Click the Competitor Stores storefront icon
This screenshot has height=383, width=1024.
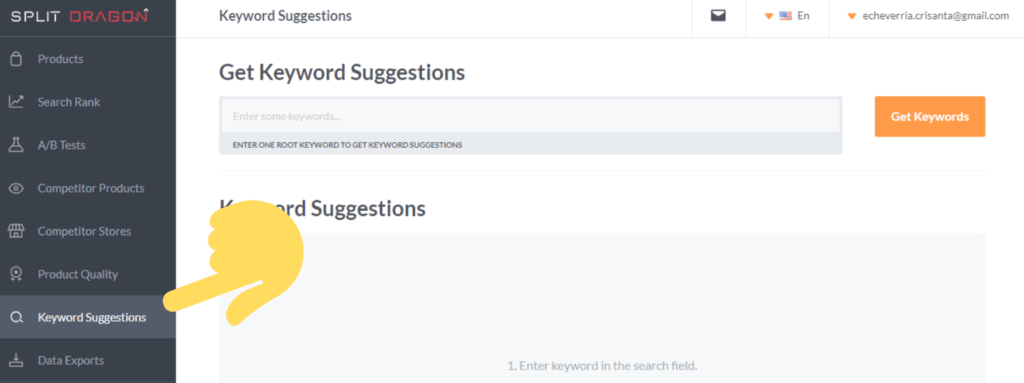16,231
